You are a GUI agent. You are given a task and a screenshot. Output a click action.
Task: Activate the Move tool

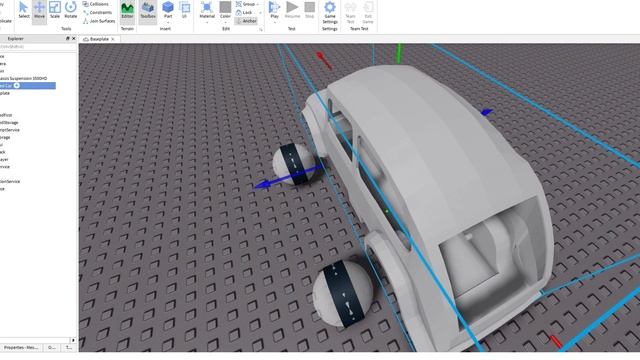point(39,11)
